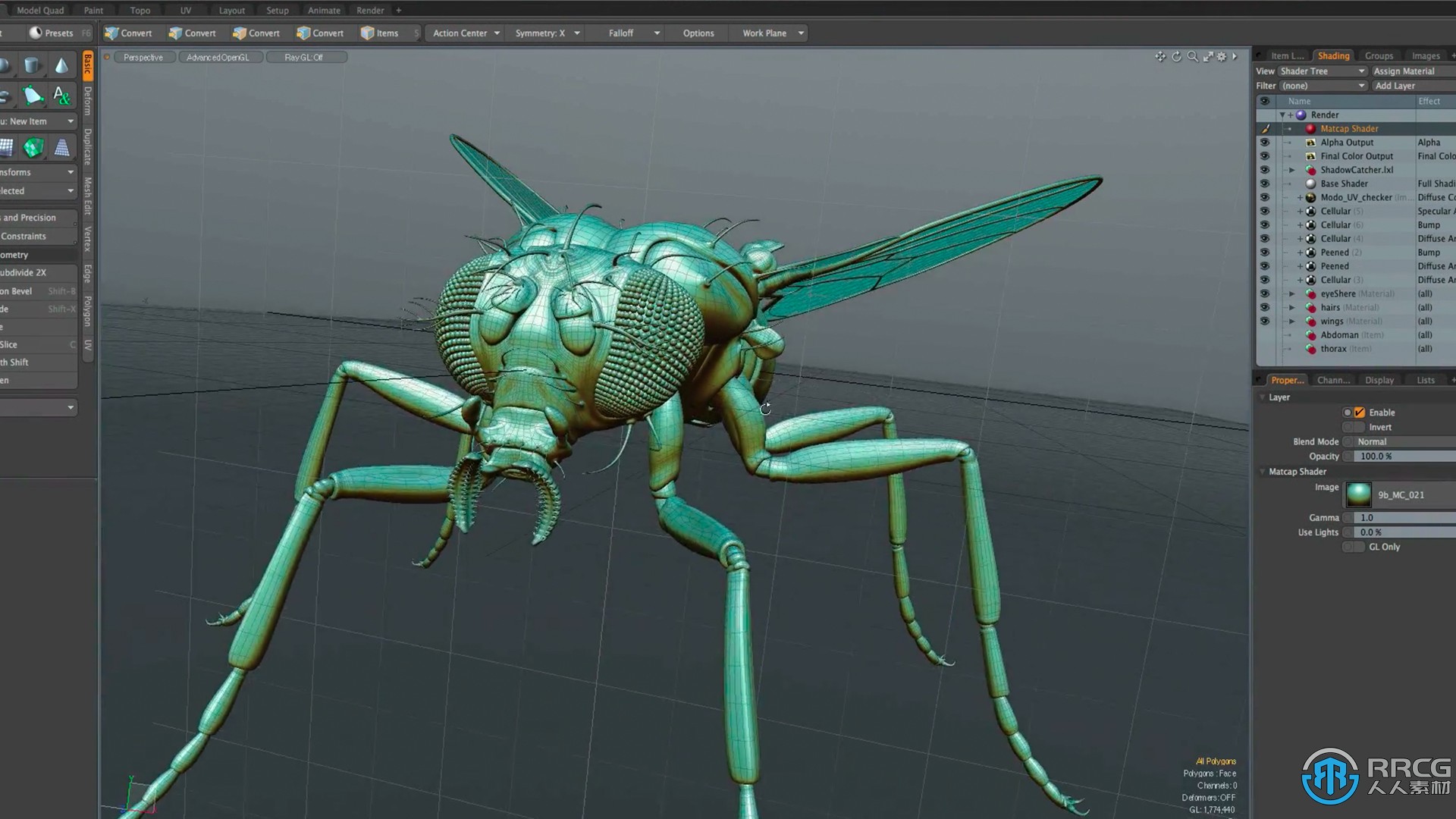Toggle visibility of Abdoman layer

pos(1264,334)
